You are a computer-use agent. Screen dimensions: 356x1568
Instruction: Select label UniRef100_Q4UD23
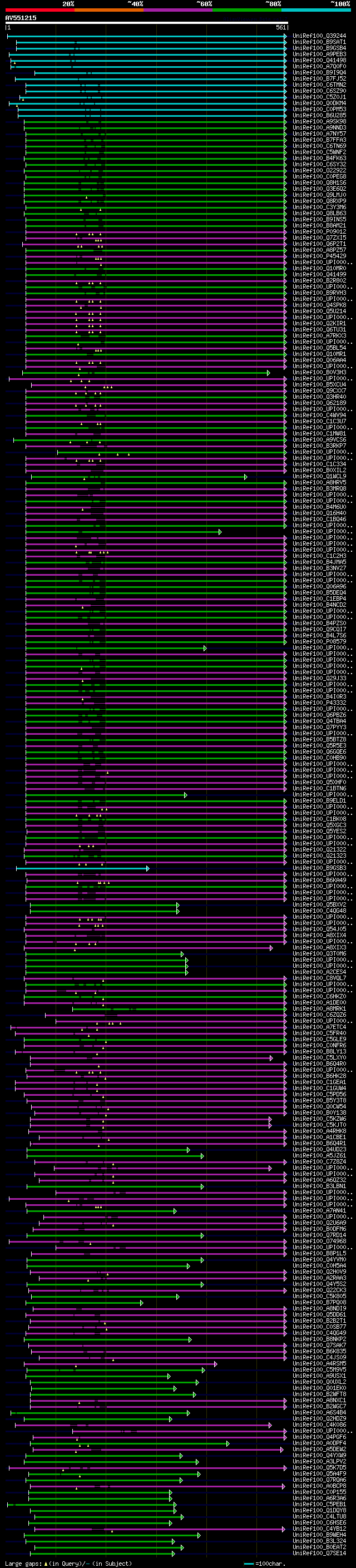(x=319, y=1149)
